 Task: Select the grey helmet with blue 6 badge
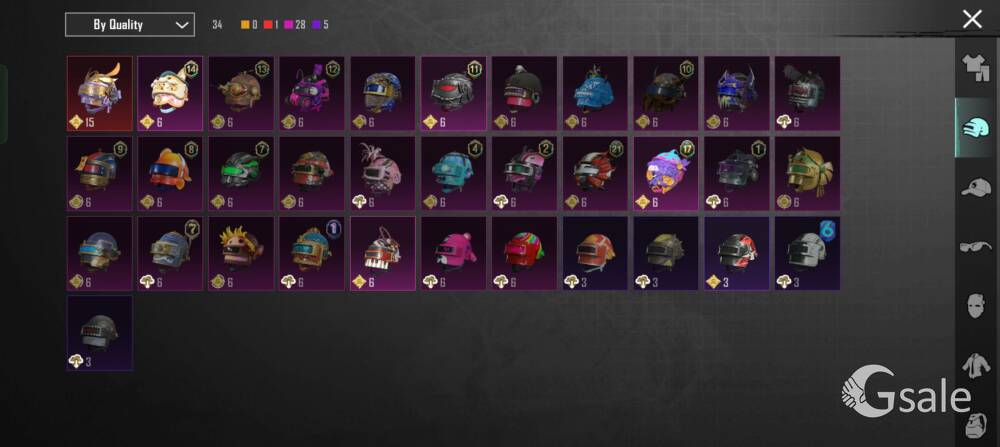[807, 253]
